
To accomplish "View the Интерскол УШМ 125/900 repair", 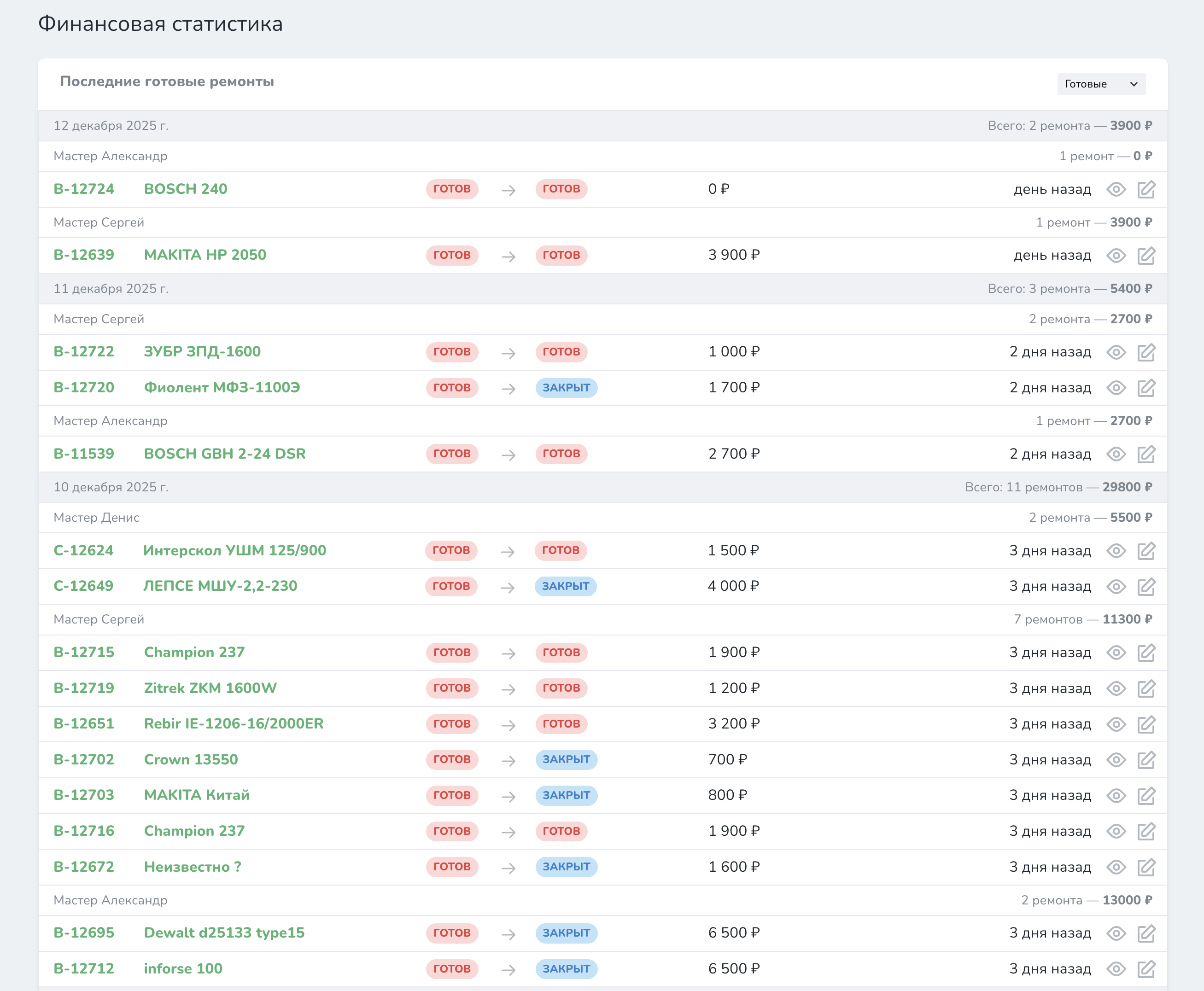I will (1116, 551).
